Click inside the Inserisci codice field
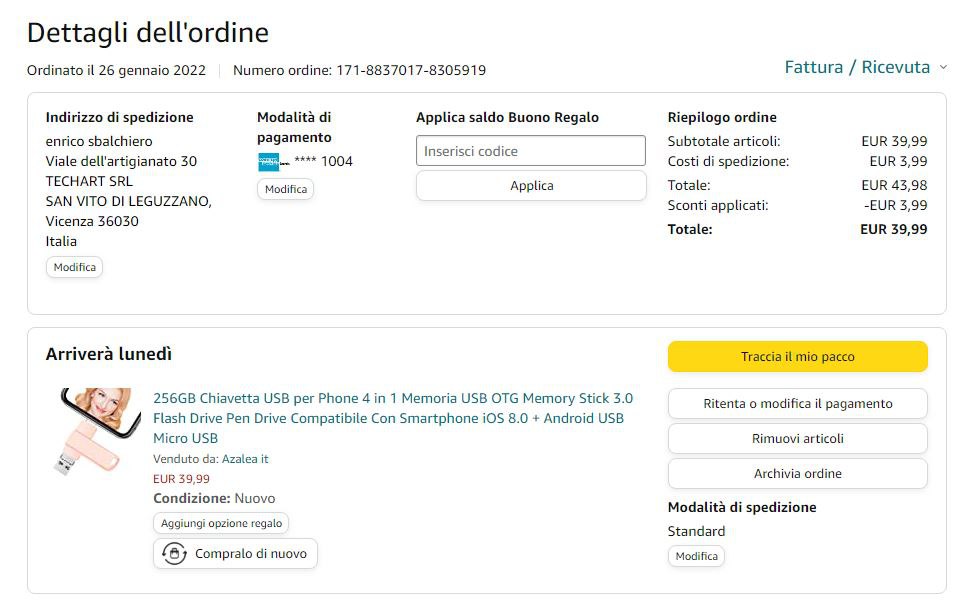 (530, 151)
